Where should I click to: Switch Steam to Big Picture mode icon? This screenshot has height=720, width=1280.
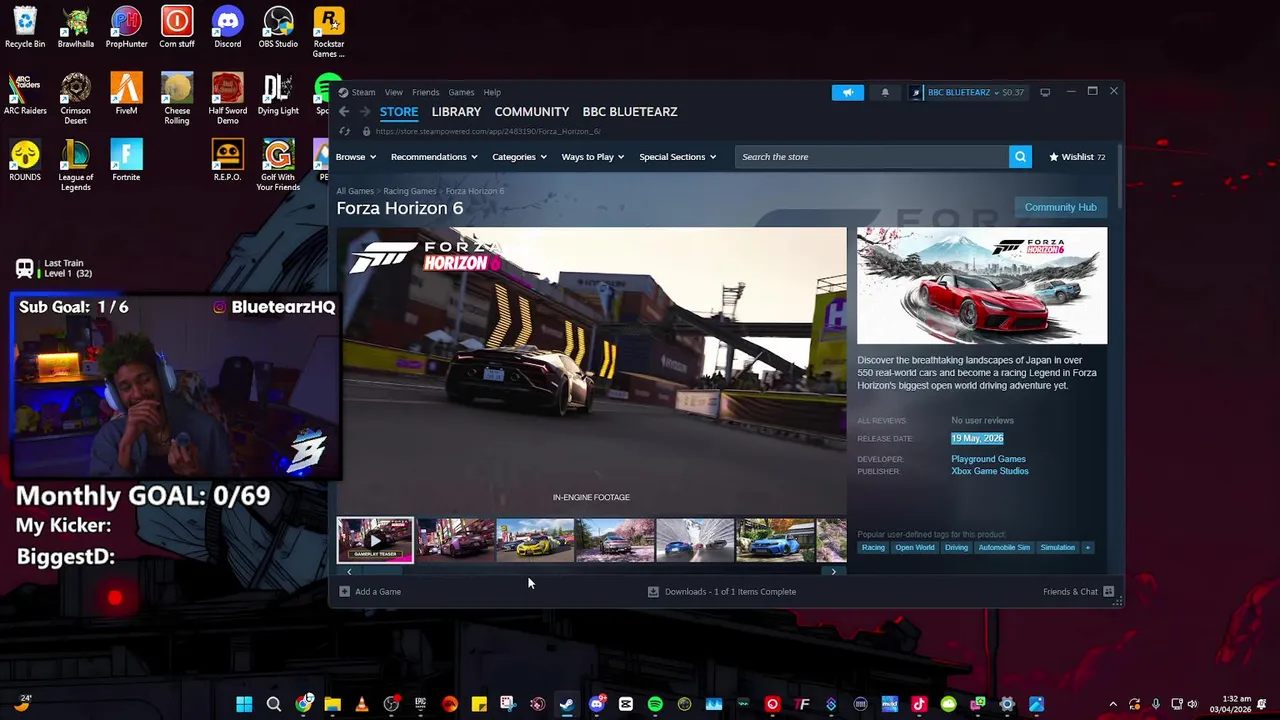point(1045,92)
